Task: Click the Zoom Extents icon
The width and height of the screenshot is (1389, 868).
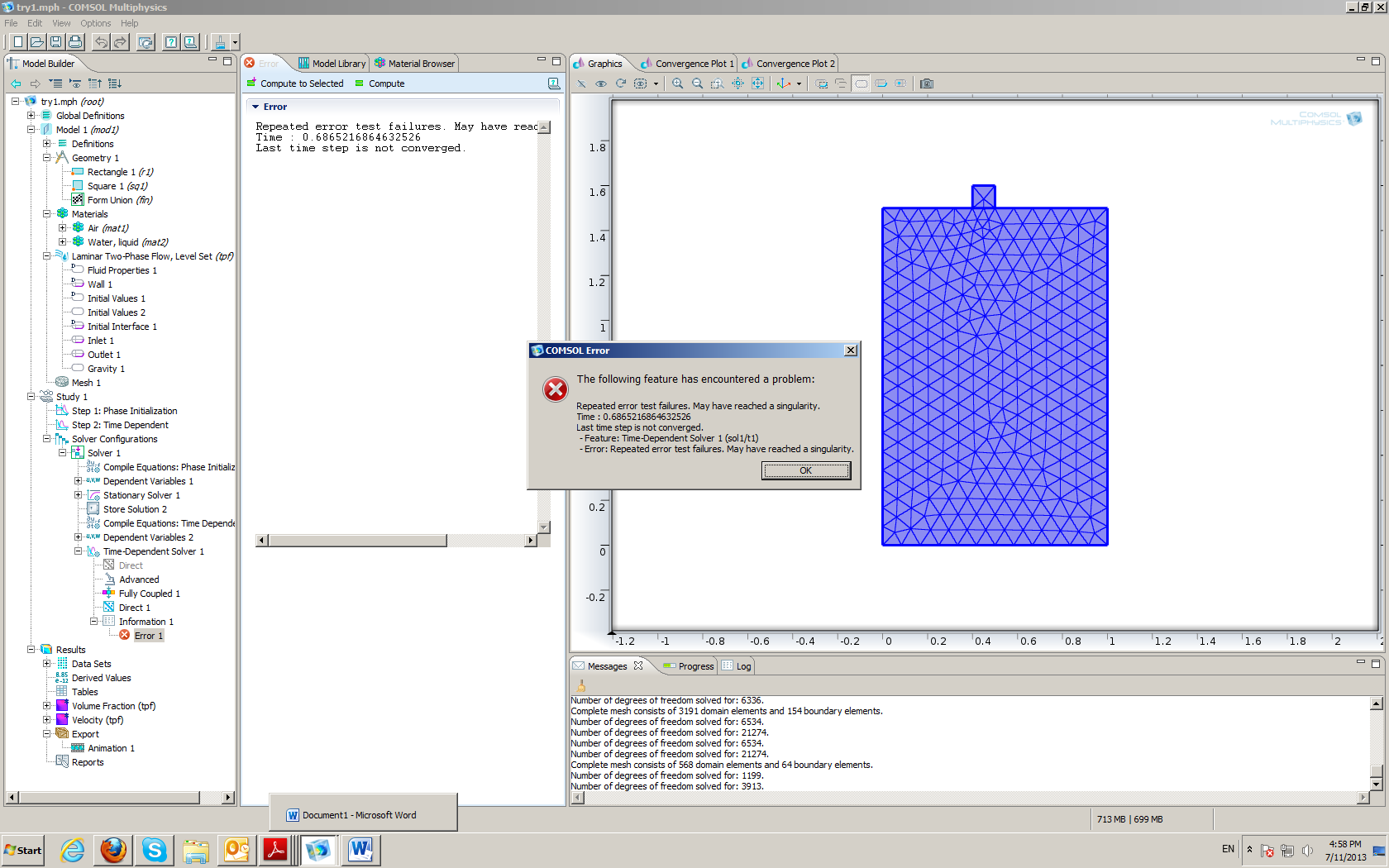Action: (x=757, y=83)
